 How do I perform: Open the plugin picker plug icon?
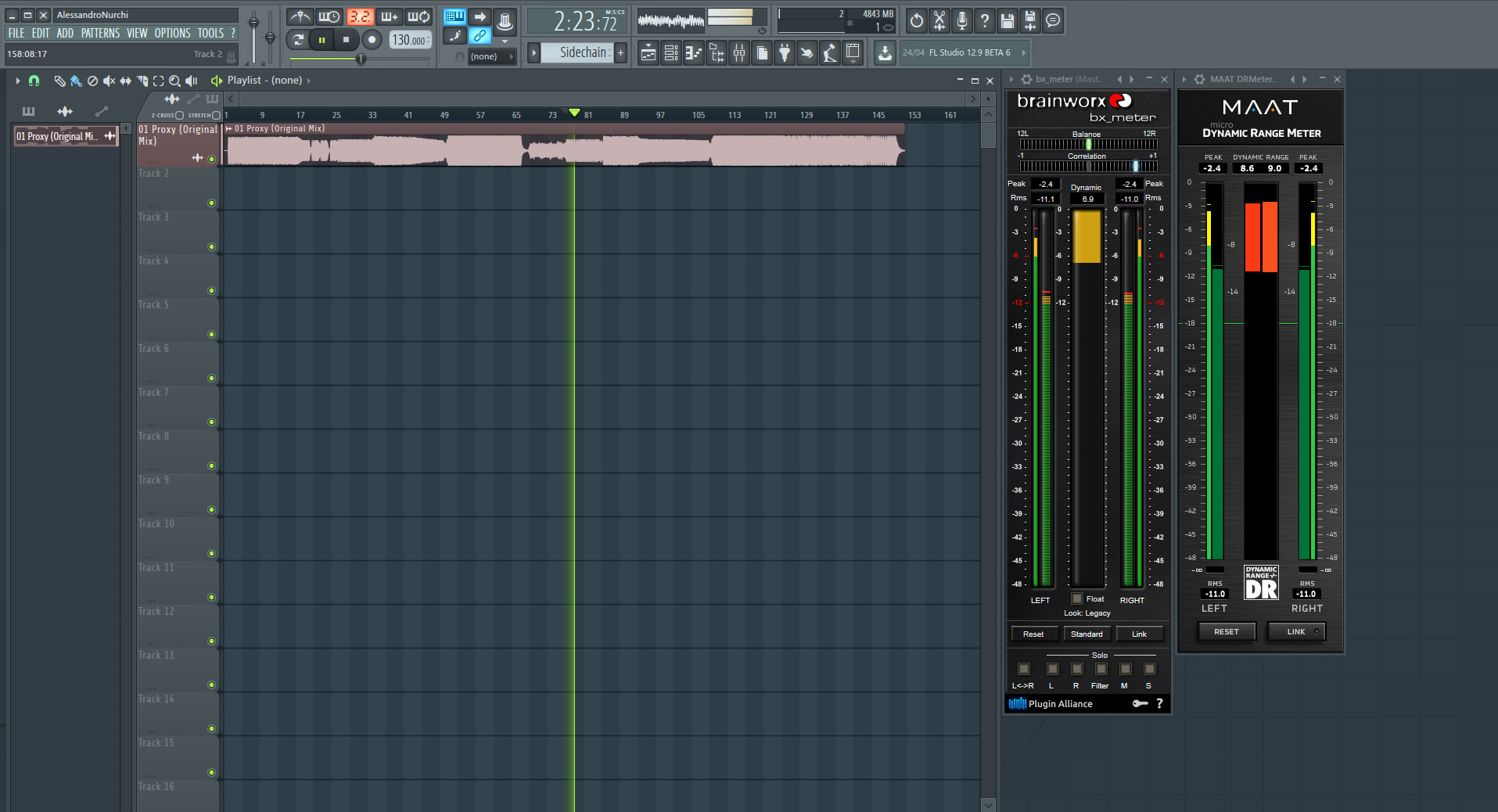tap(785, 53)
